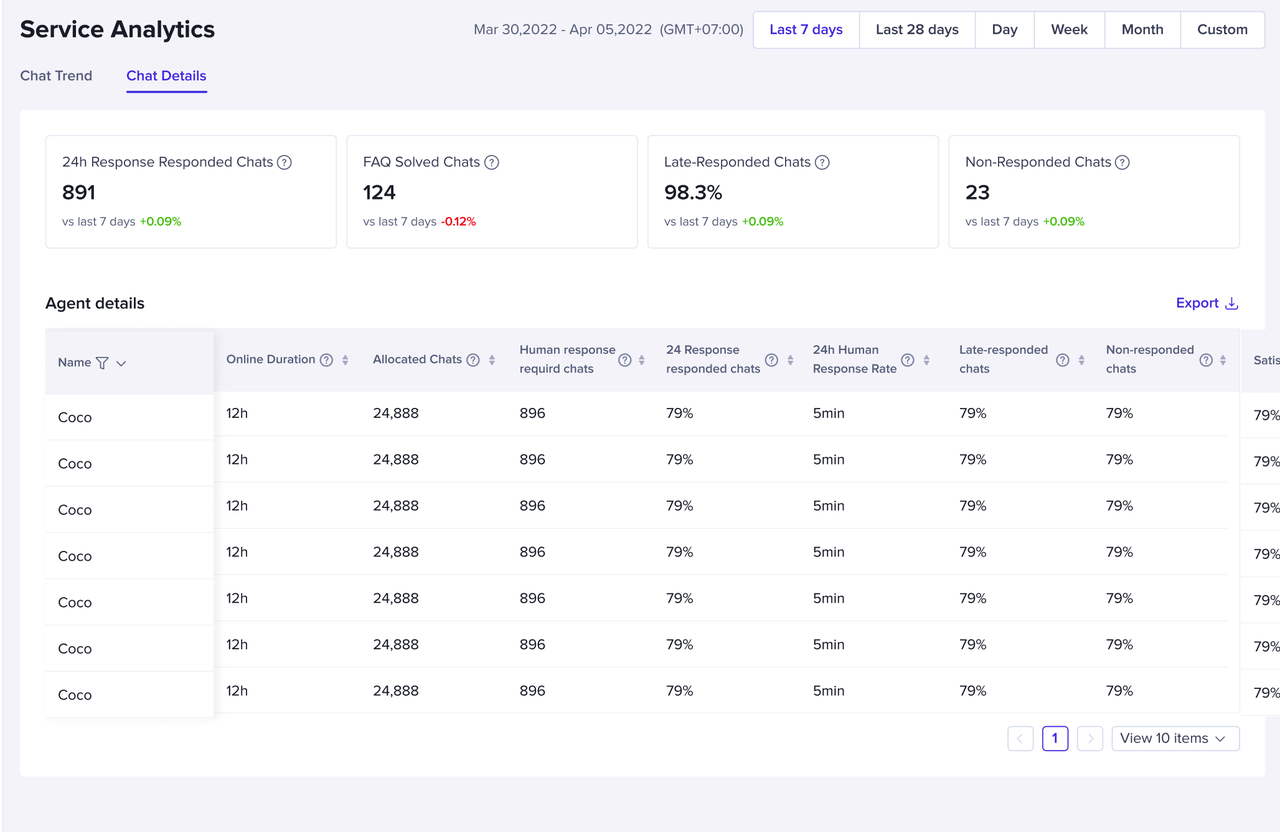Click page number 1 in pagination

click(x=1055, y=739)
